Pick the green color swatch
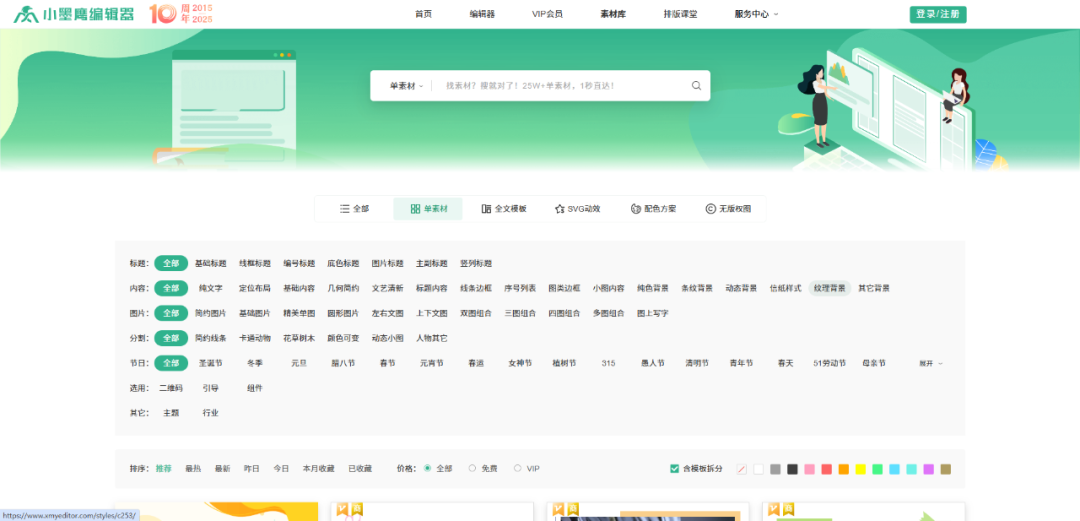1080x521 pixels. [878, 469]
